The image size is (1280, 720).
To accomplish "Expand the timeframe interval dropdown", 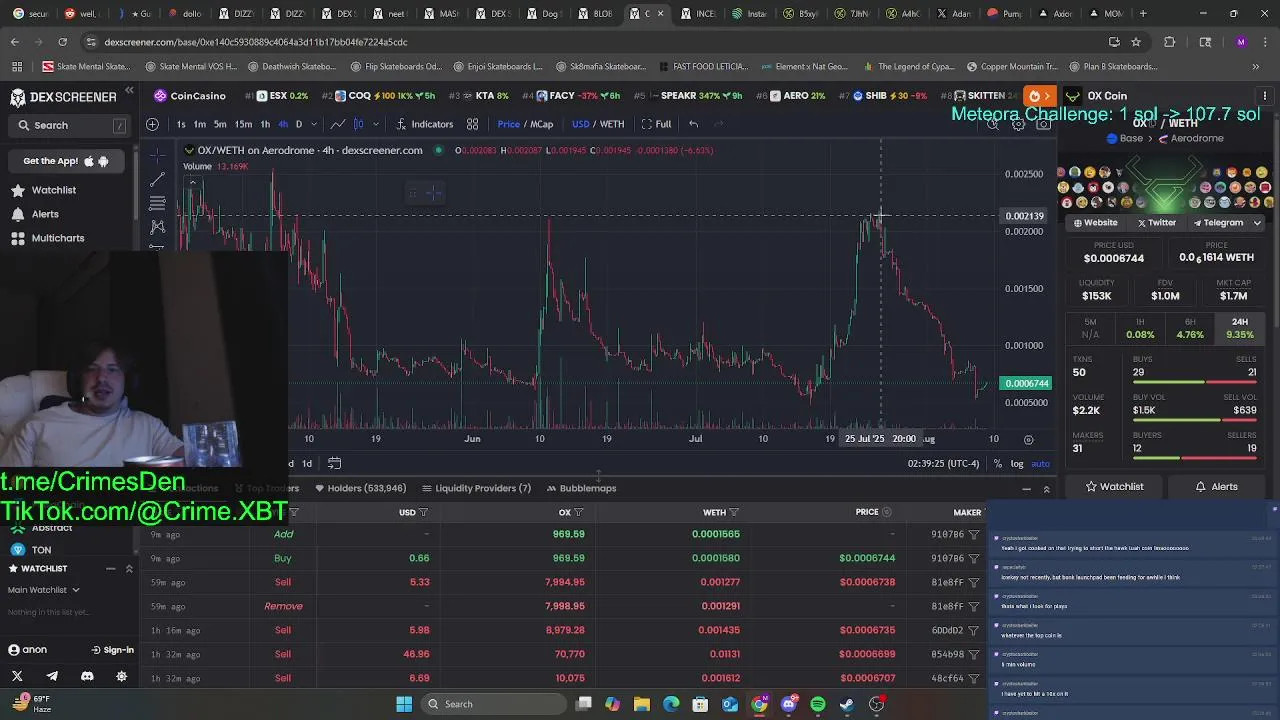I will [313, 124].
